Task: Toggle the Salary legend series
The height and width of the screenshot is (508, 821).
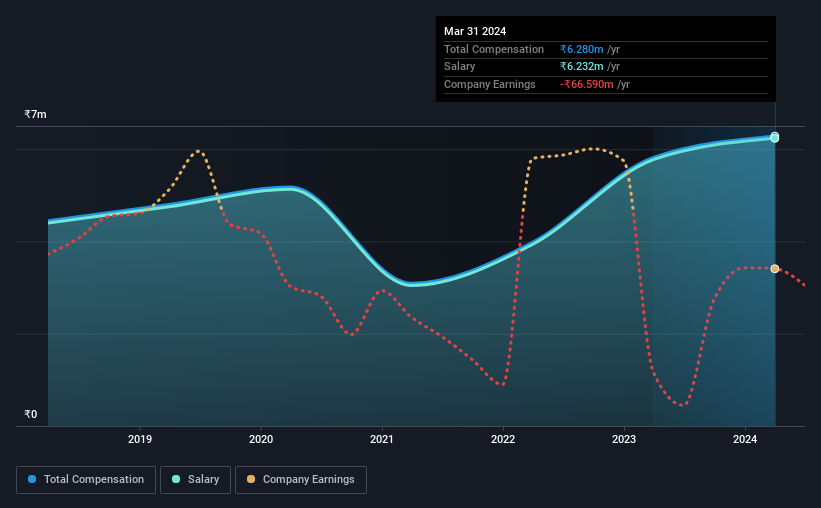Action: coord(195,480)
